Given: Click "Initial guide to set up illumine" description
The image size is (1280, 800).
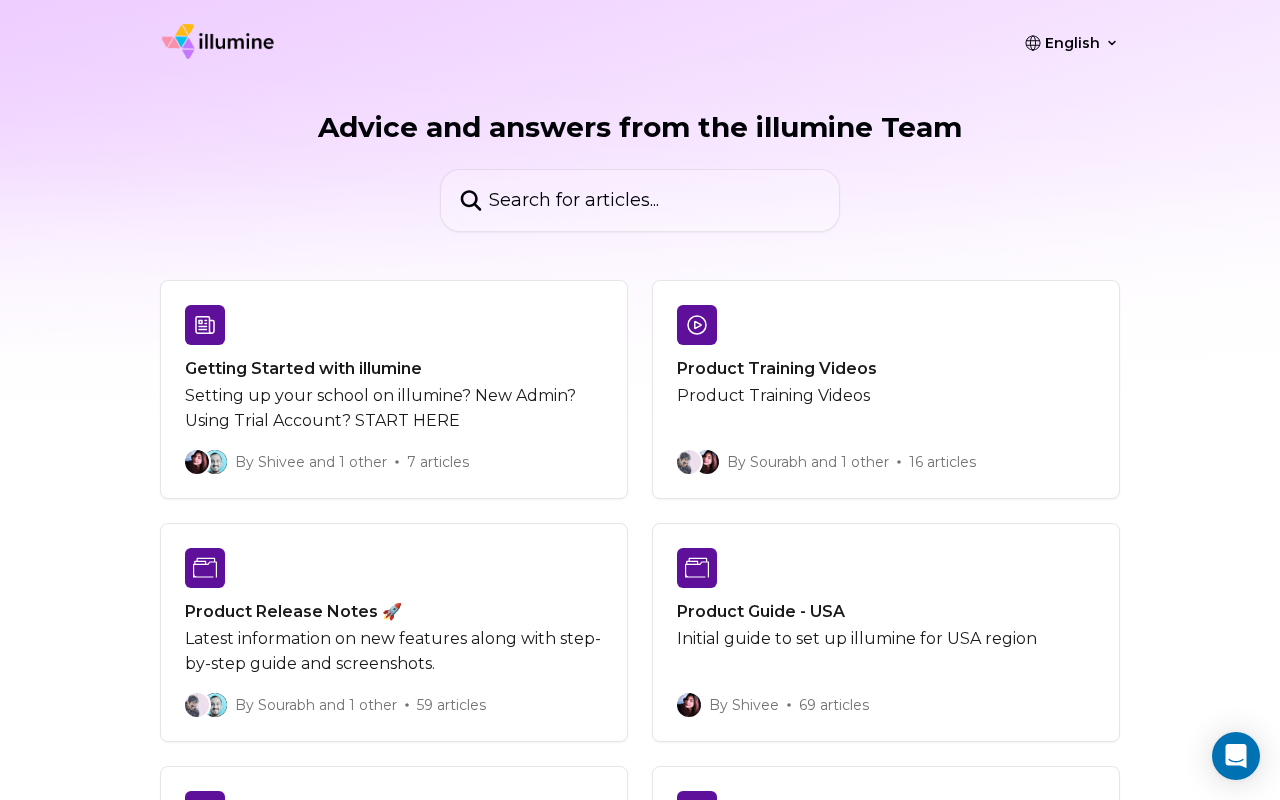Looking at the screenshot, I should click(857, 638).
